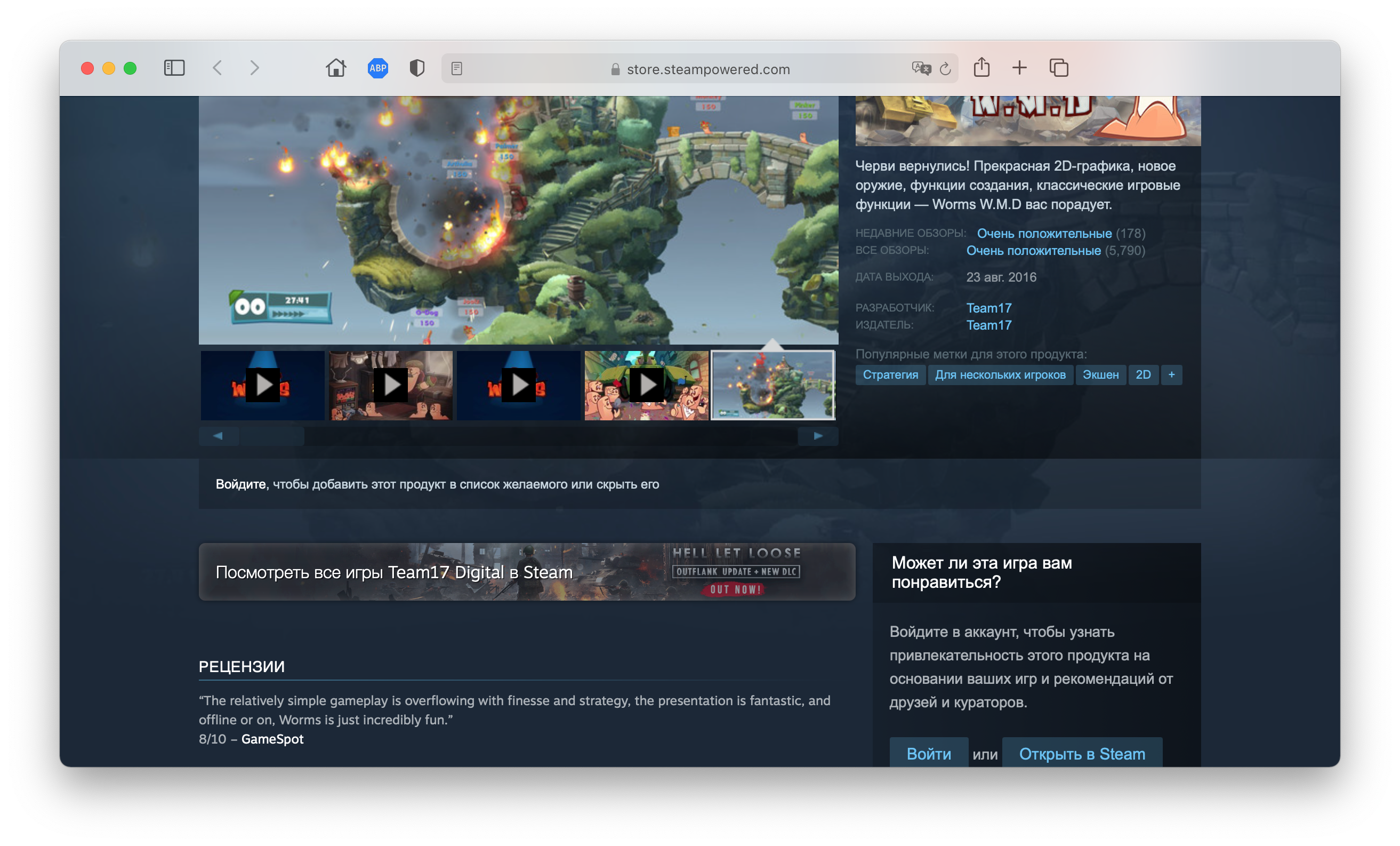Go forward to next page
1400x846 pixels.
coord(254,68)
